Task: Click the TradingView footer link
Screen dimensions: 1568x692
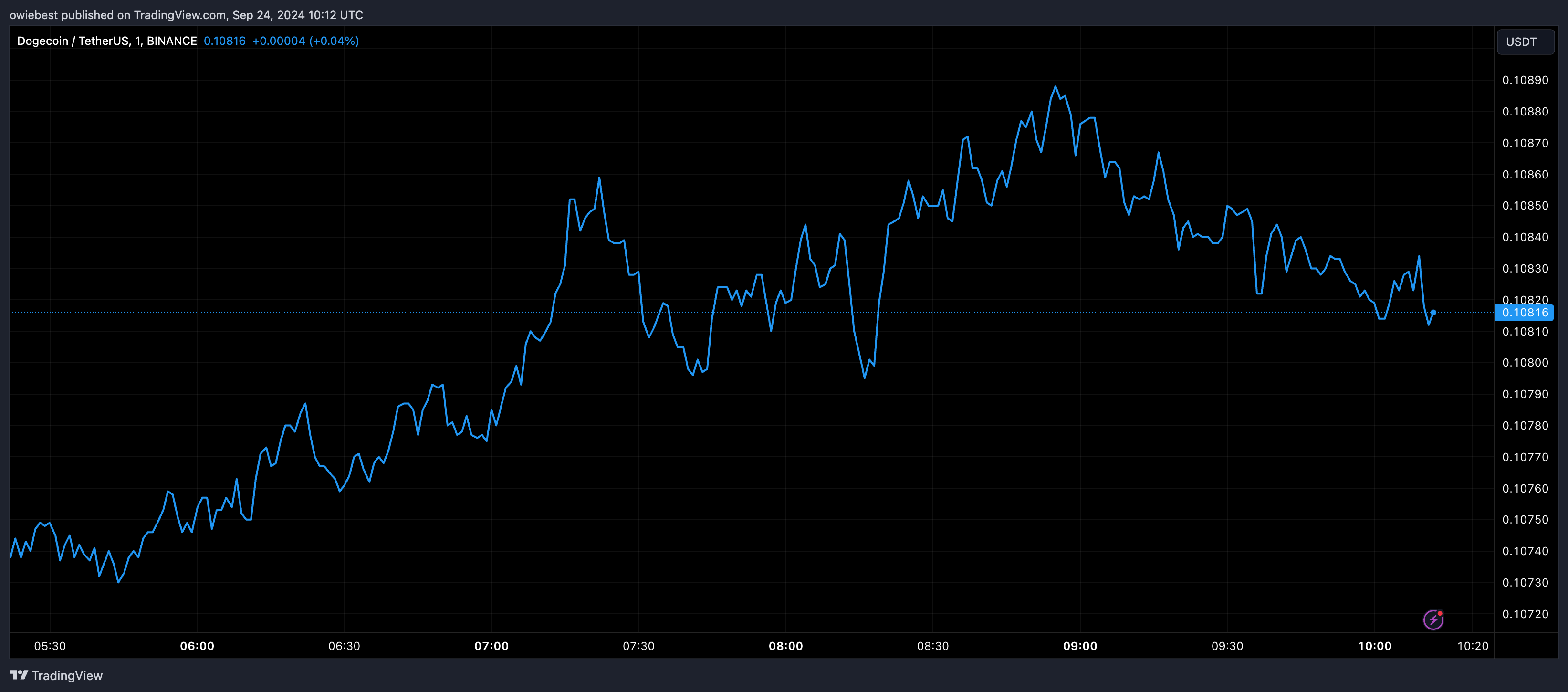Action: (57, 676)
